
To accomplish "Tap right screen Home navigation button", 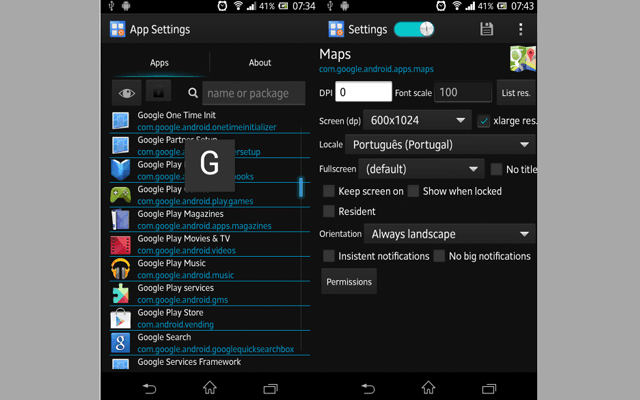I will (428, 387).
